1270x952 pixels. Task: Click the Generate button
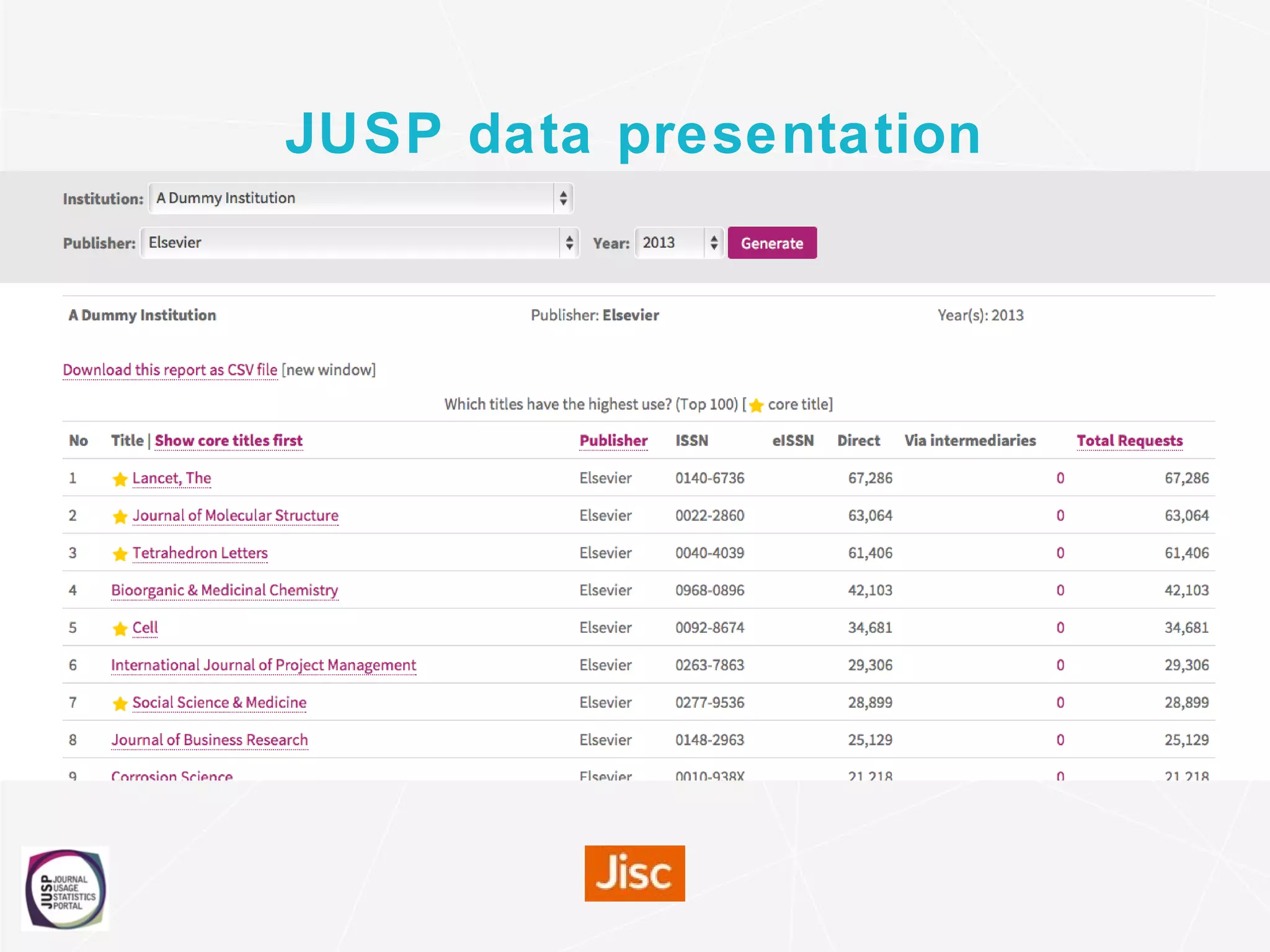772,243
